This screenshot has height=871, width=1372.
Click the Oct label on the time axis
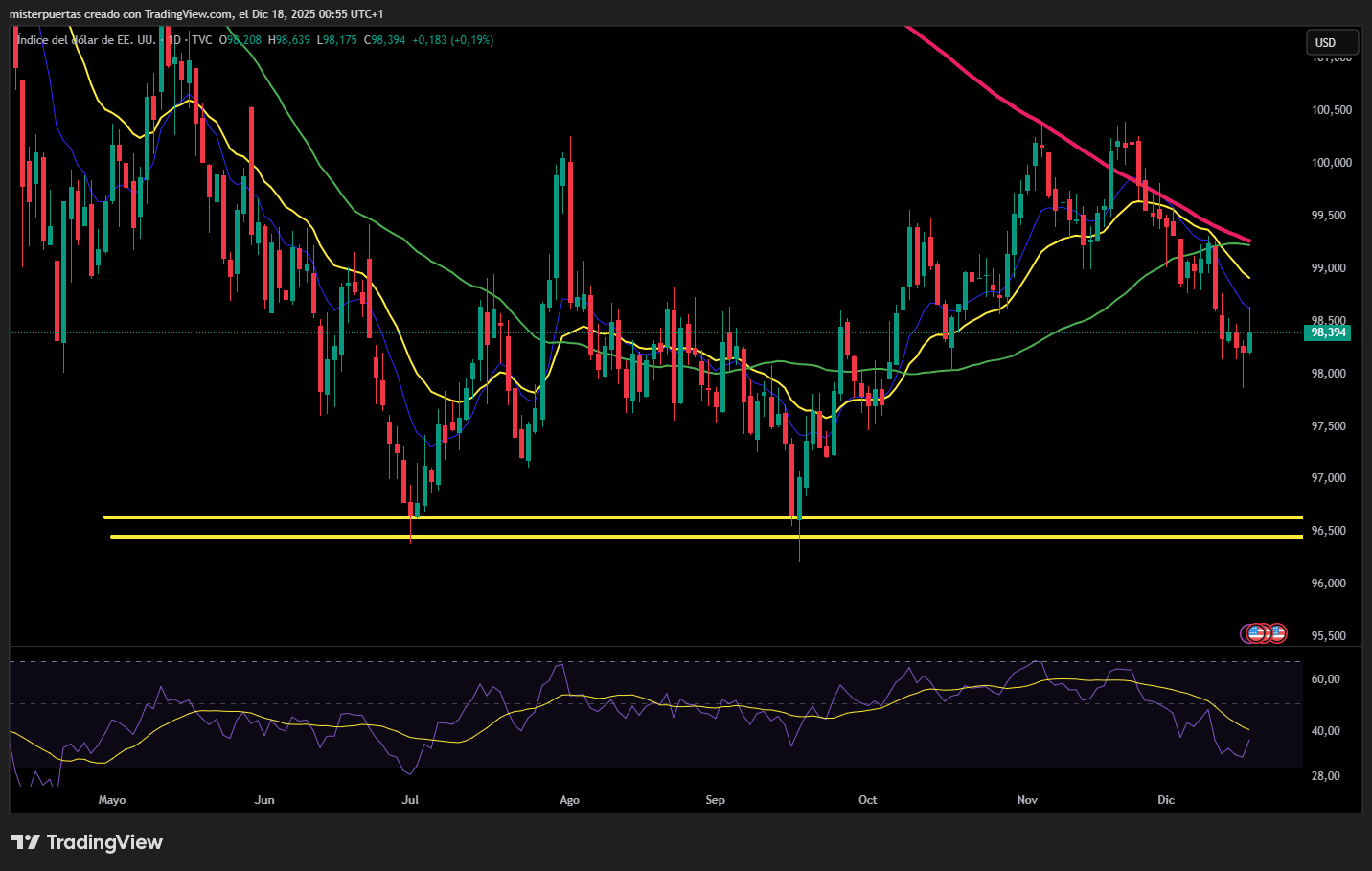tap(867, 800)
